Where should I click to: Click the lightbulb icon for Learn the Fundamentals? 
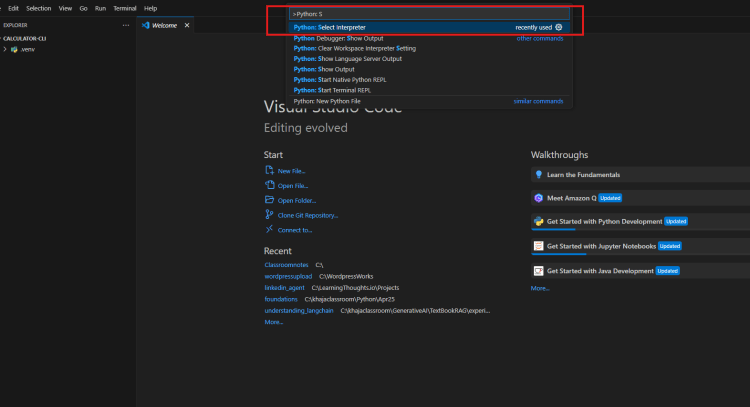click(x=539, y=175)
